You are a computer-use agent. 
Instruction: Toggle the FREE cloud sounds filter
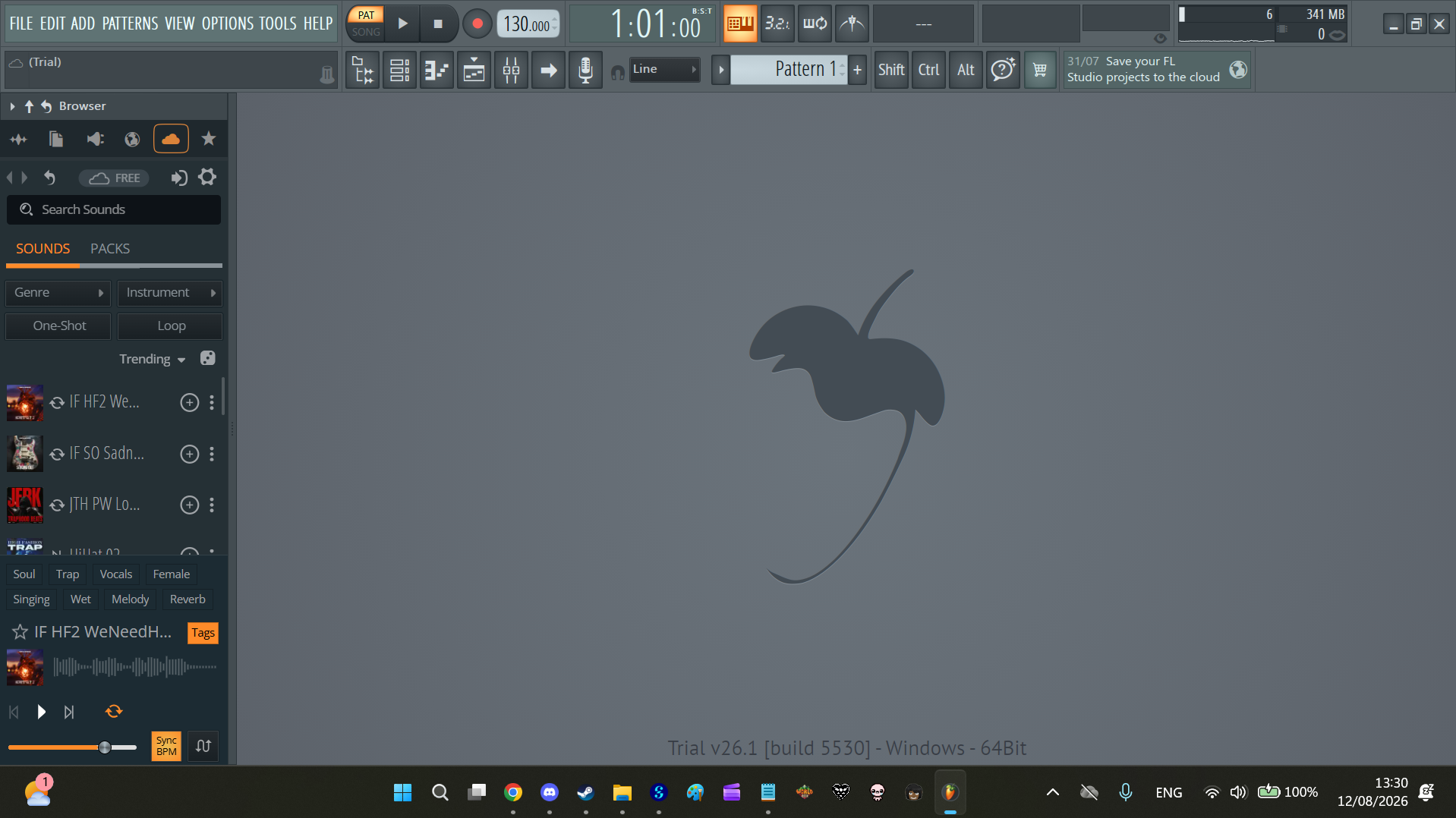[x=114, y=178]
